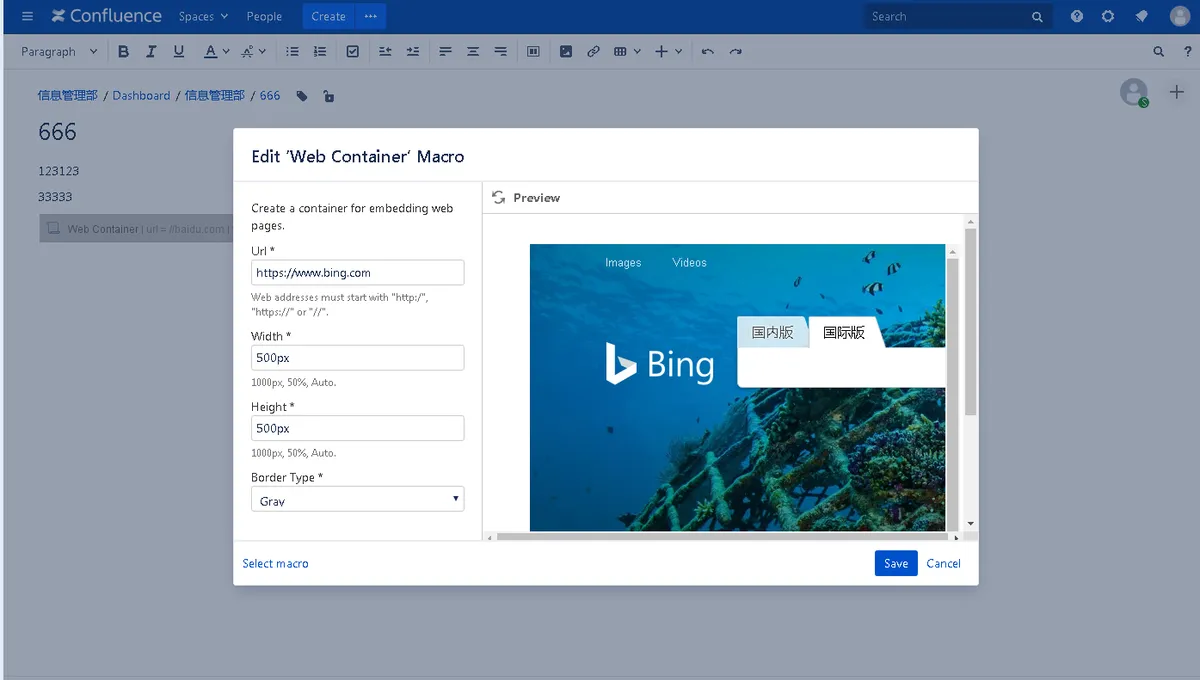Align text center
The width and height of the screenshot is (1200, 680).
pos(473,51)
